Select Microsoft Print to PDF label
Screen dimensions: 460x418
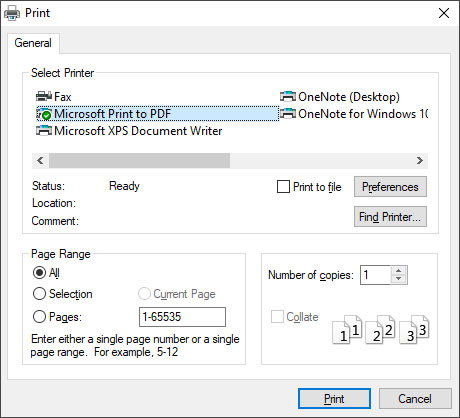pos(112,114)
